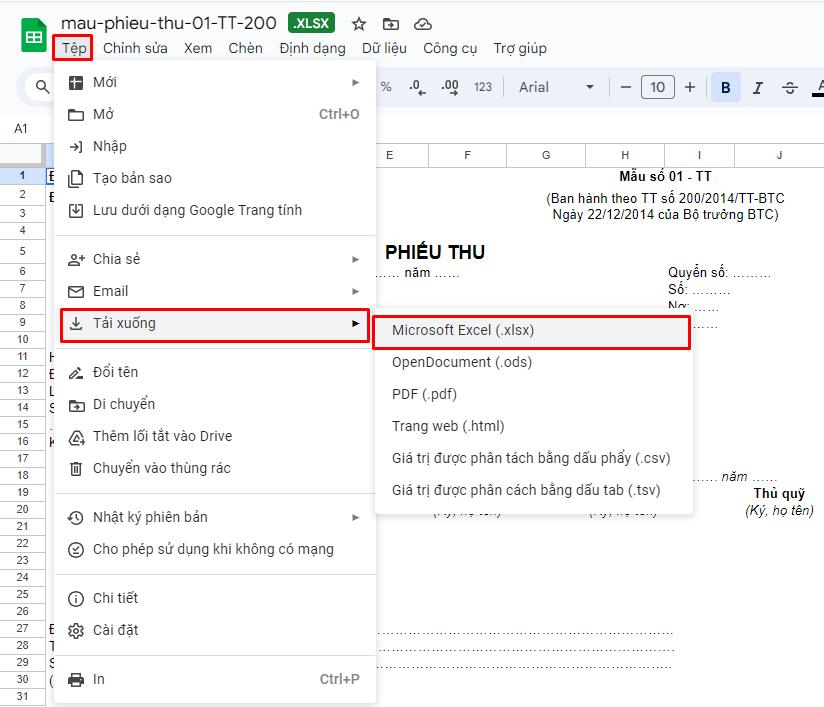Screen dimensions: 824x707
Task: Open the text color picker
Action: pos(818,87)
